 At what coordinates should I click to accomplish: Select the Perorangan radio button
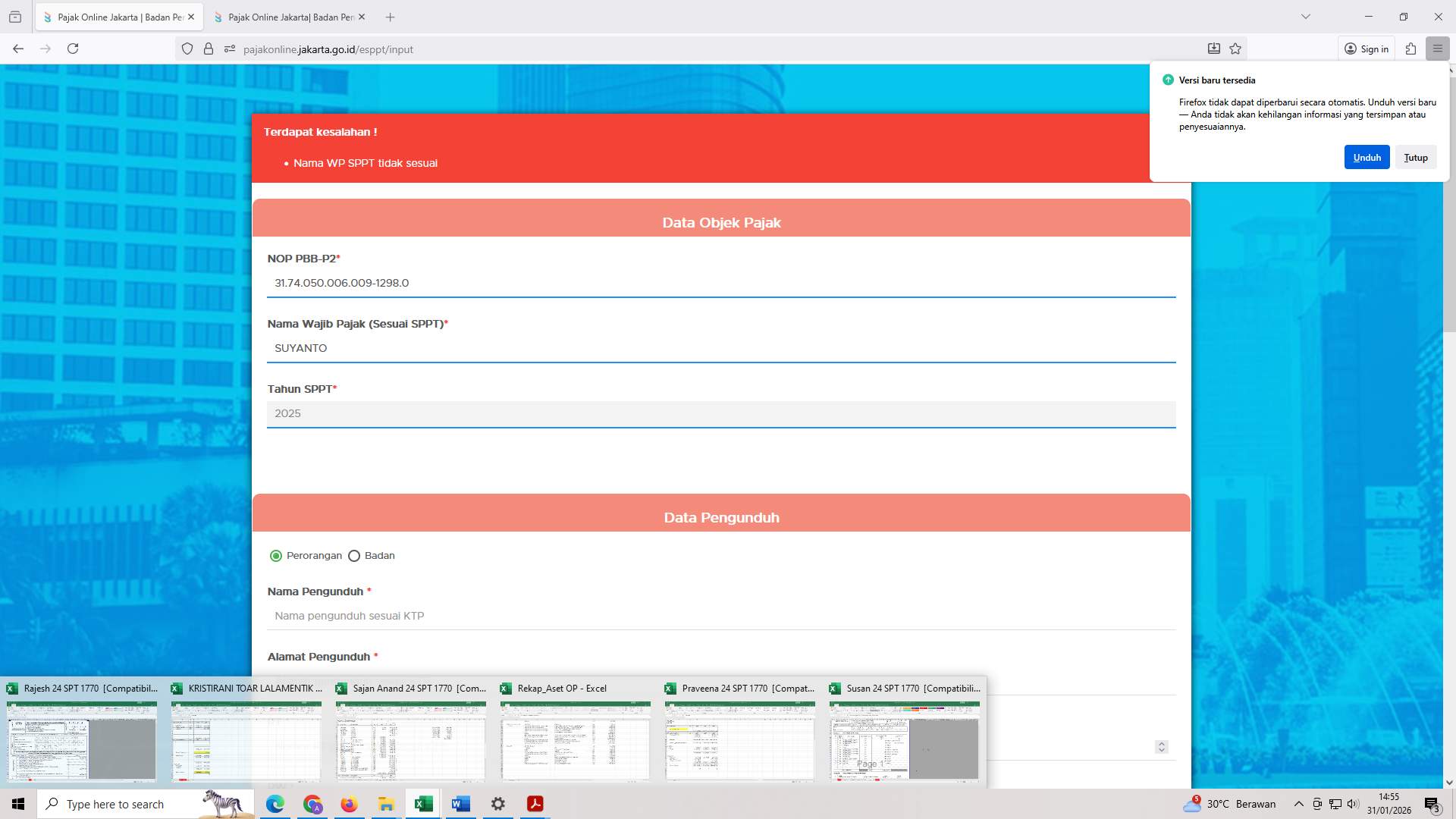[275, 555]
